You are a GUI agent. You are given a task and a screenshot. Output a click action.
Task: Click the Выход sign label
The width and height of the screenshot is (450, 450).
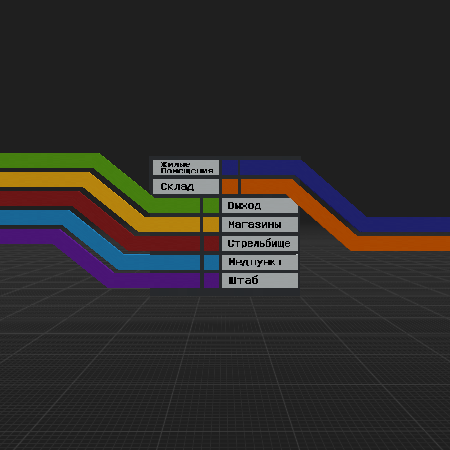[x=260, y=205]
